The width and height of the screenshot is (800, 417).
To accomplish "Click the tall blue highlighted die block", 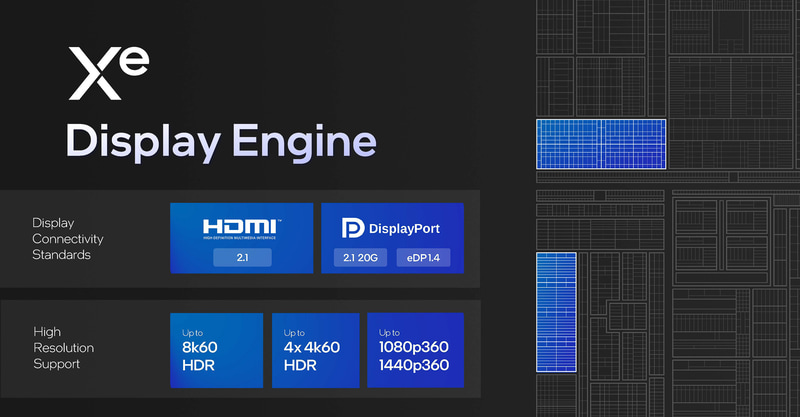I will click(x=556, y=312).
